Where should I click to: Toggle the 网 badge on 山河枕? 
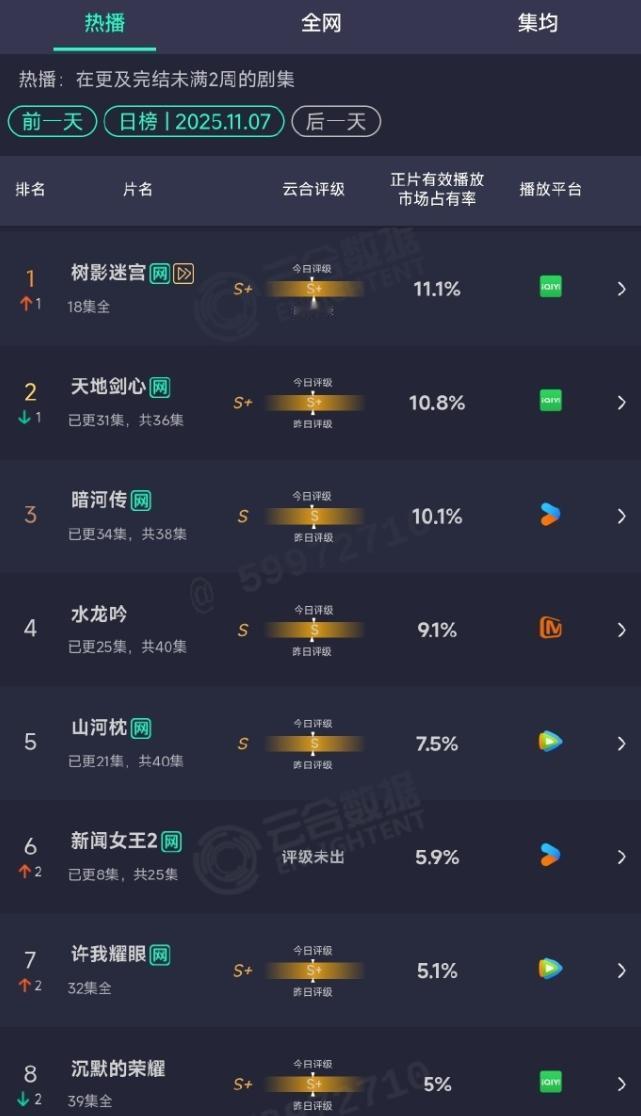[x=141, y=727]
